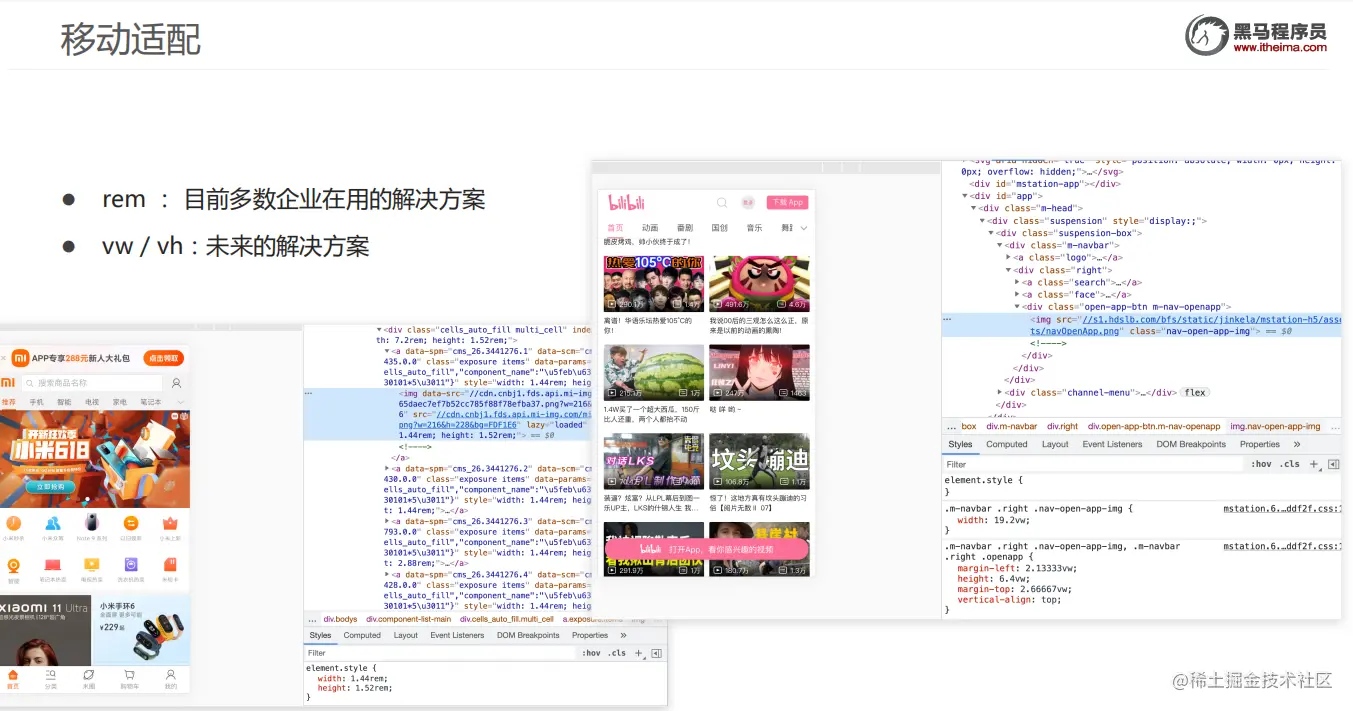Viewport: 1353px width, 711px height.
Task: Click the orange trade-in swap icon
Action: tap(130, 523)
